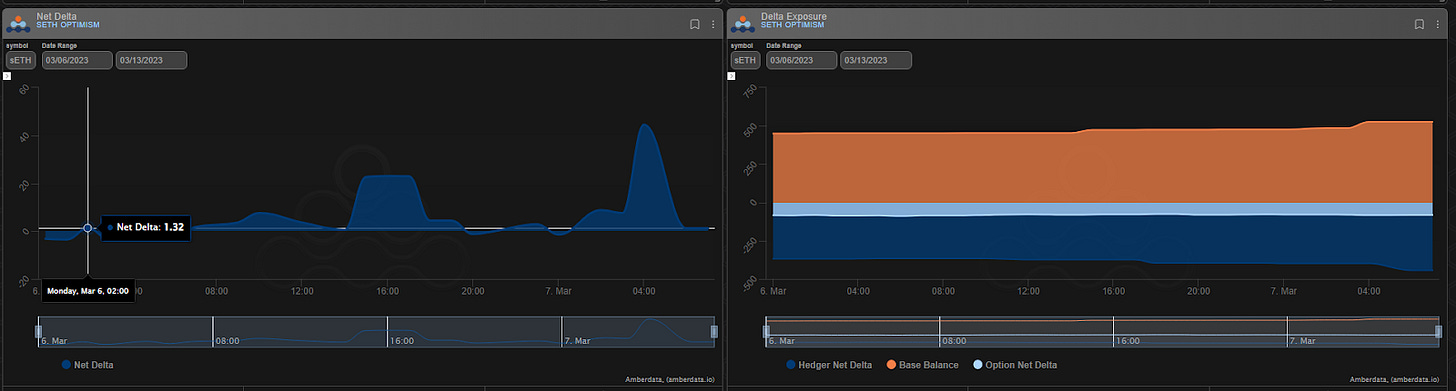Click 08:00 inside the Net Delta navigator
This screenshot has height=391, width=1456.
point(228,340)
